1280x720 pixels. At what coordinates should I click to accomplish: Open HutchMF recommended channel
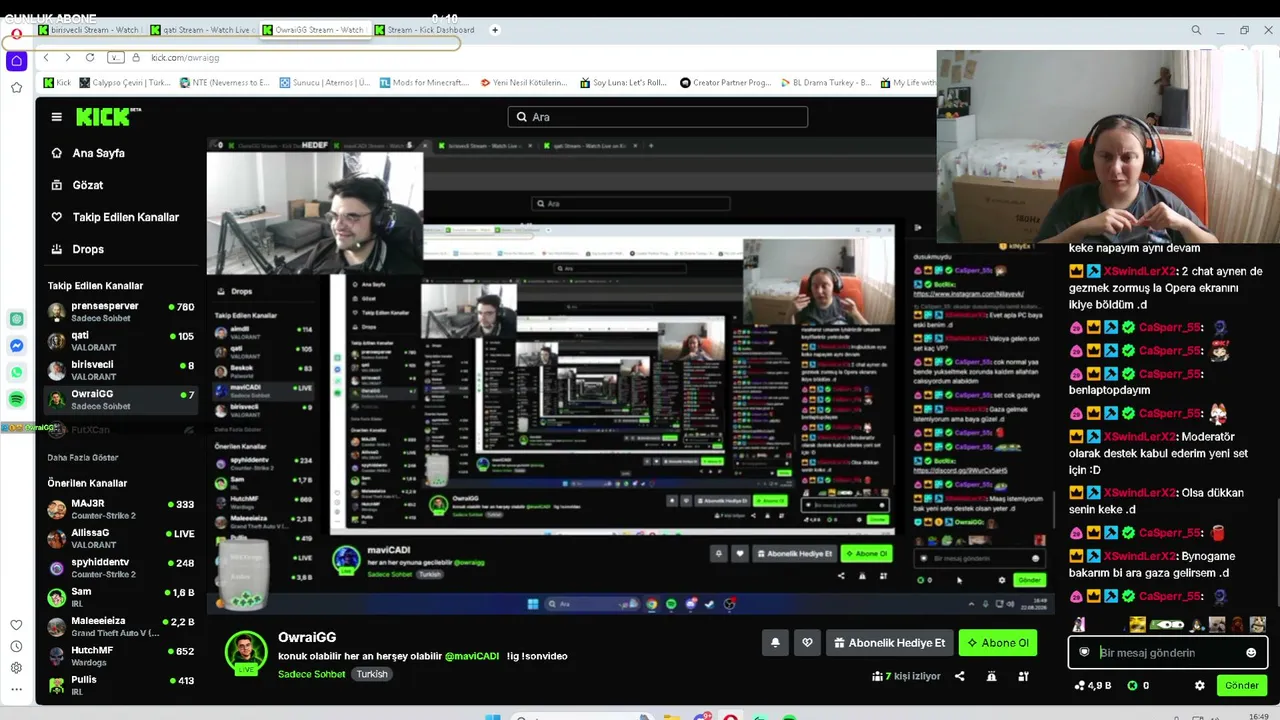121,656
